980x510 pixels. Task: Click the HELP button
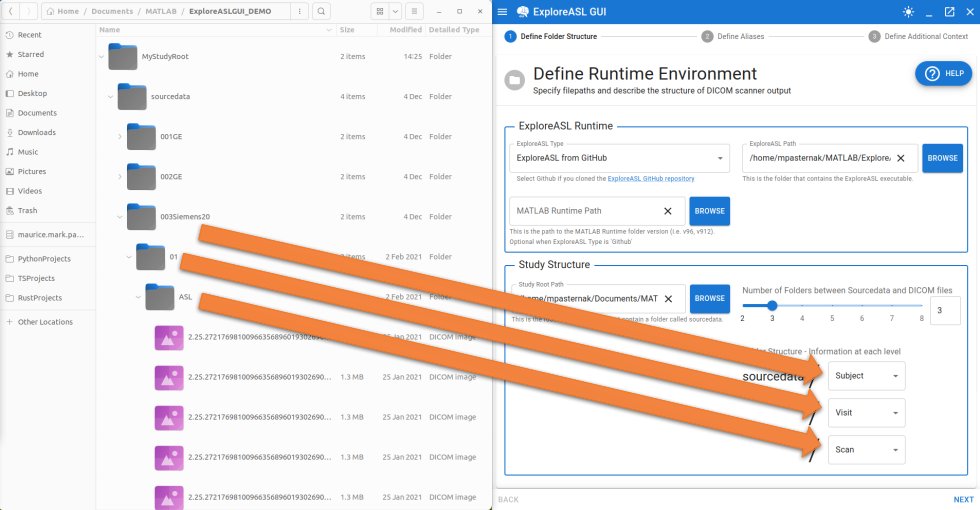click(944, 73)
